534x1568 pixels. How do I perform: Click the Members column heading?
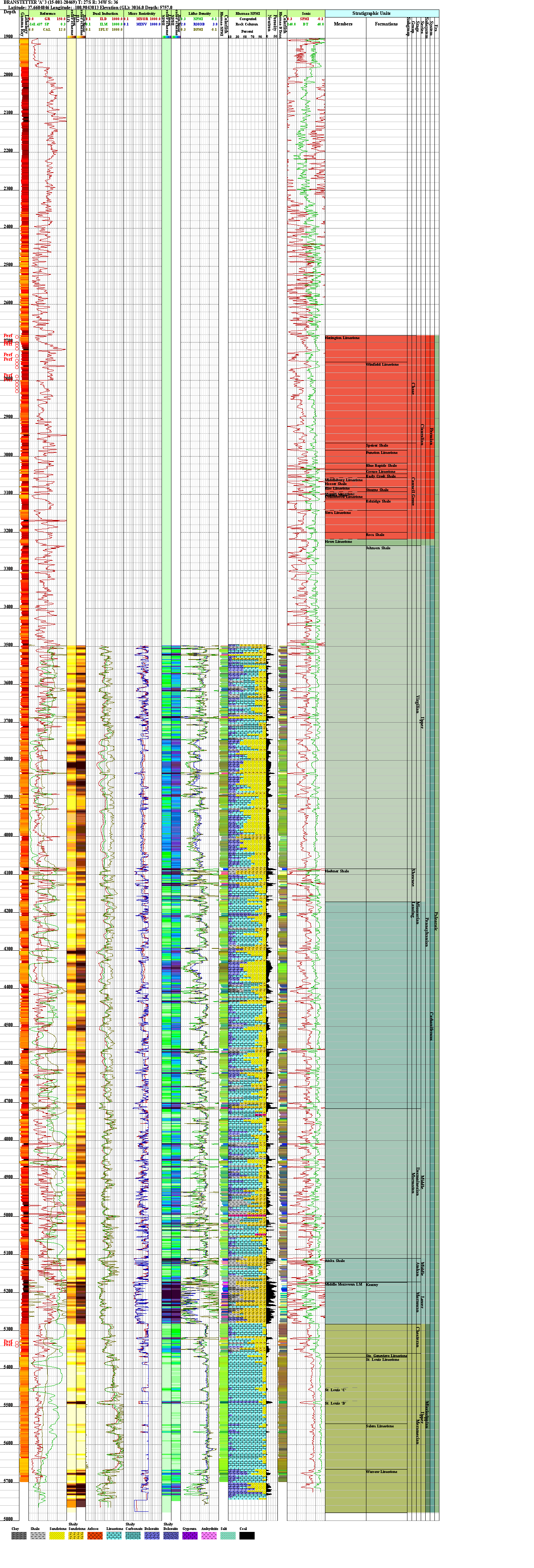[343, 24]
